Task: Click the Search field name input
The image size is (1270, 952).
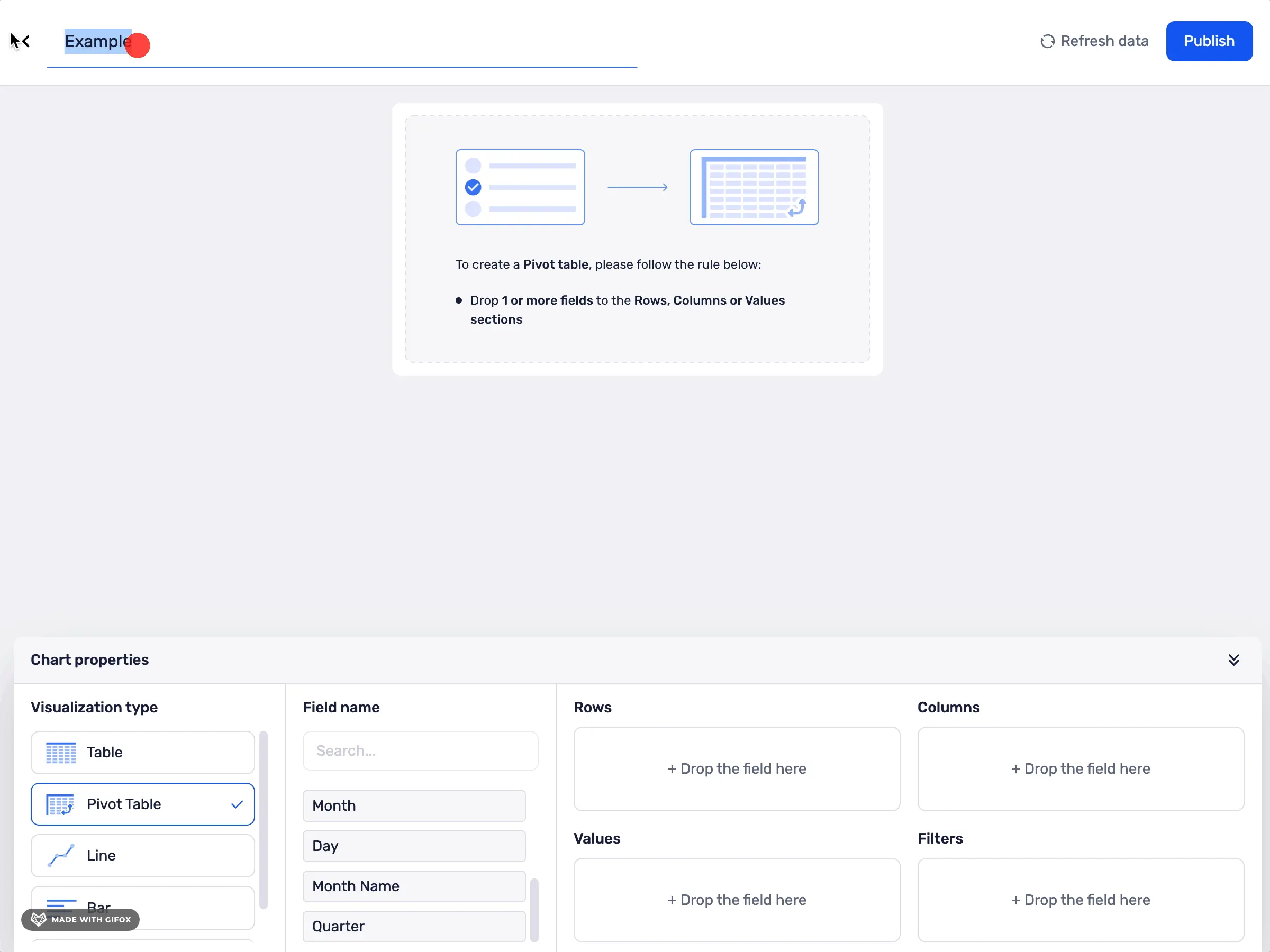Action: coord(420,750)
